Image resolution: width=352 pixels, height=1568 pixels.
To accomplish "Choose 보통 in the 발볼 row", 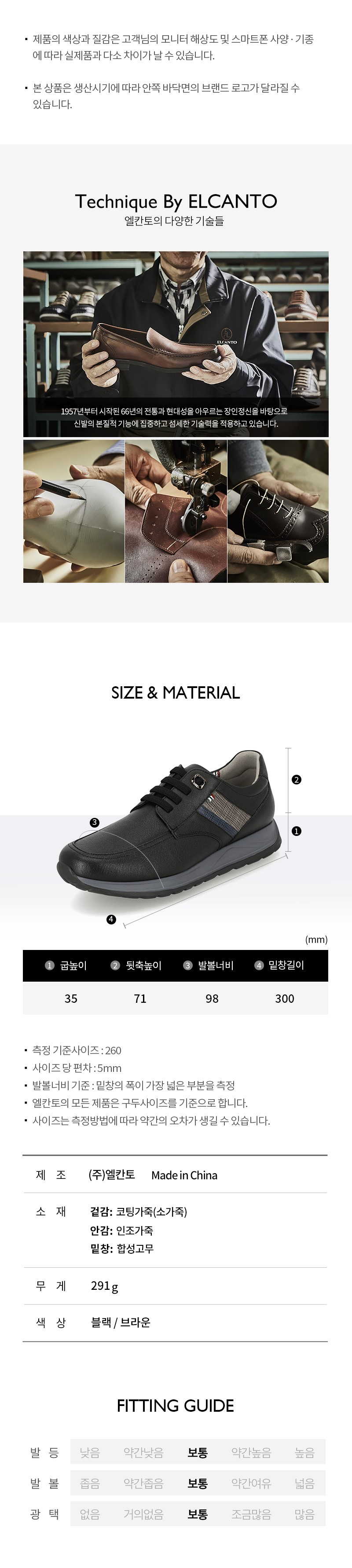I will [x=198, y=1483].
